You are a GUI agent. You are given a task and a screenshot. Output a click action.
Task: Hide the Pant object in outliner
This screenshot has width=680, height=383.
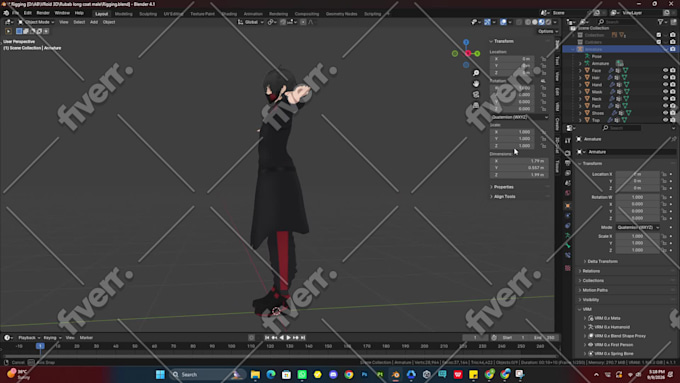click(665, 106)
